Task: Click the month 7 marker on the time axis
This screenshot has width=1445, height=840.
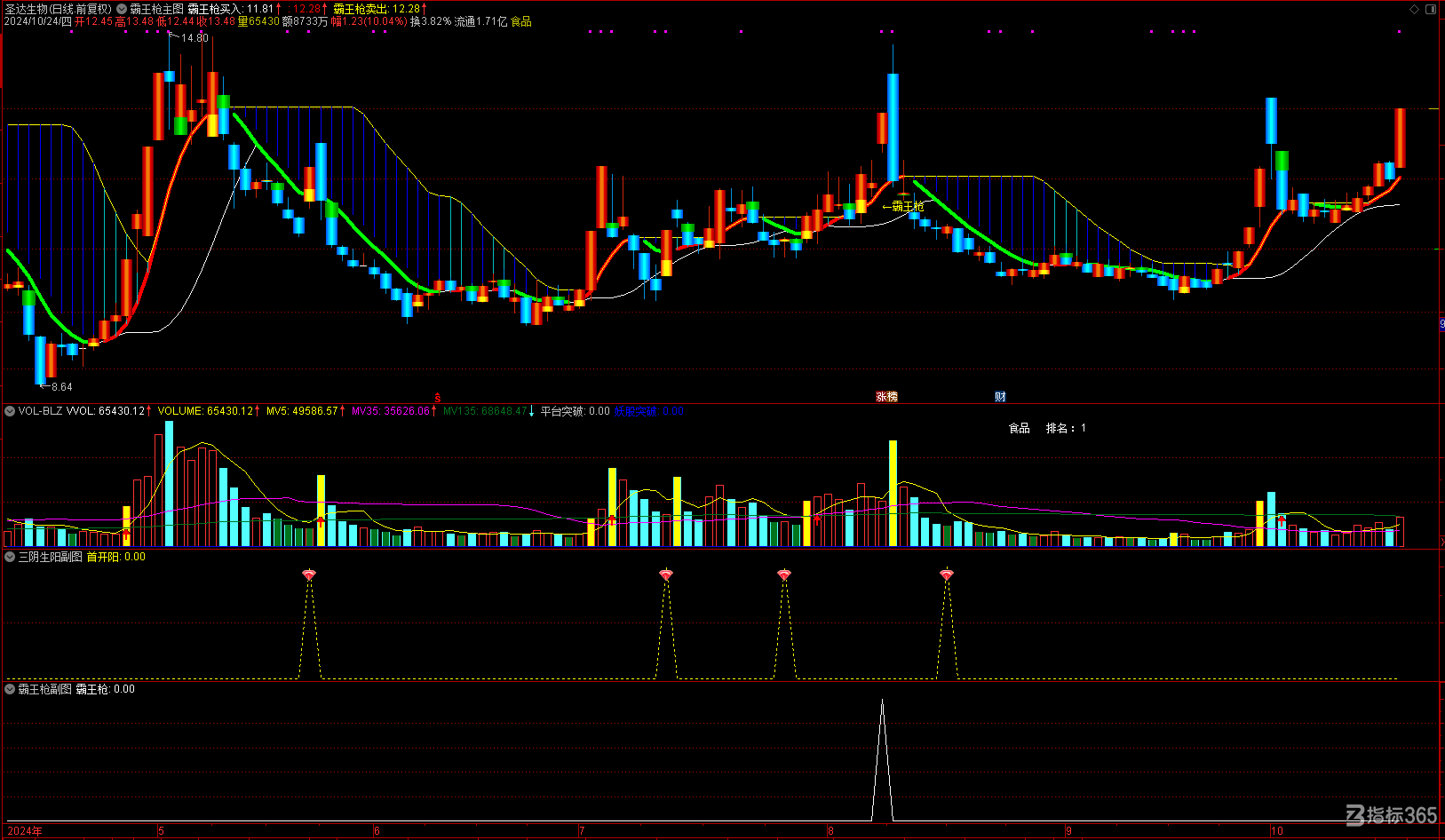Action: (582, 831)
